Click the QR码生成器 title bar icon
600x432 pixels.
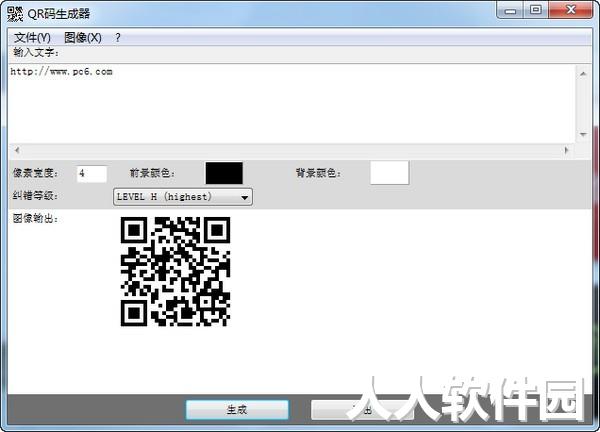click(x=15, y=14)
